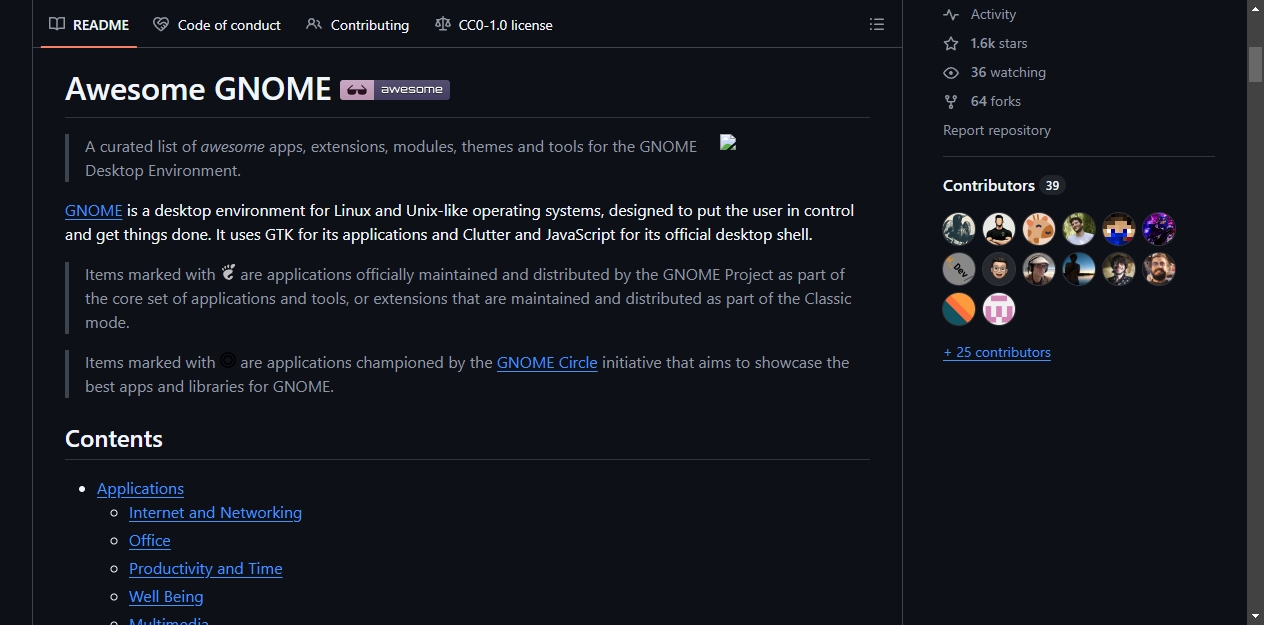Open the README tab
This screenshot has height=625, width=1264.
coord(89,24)
